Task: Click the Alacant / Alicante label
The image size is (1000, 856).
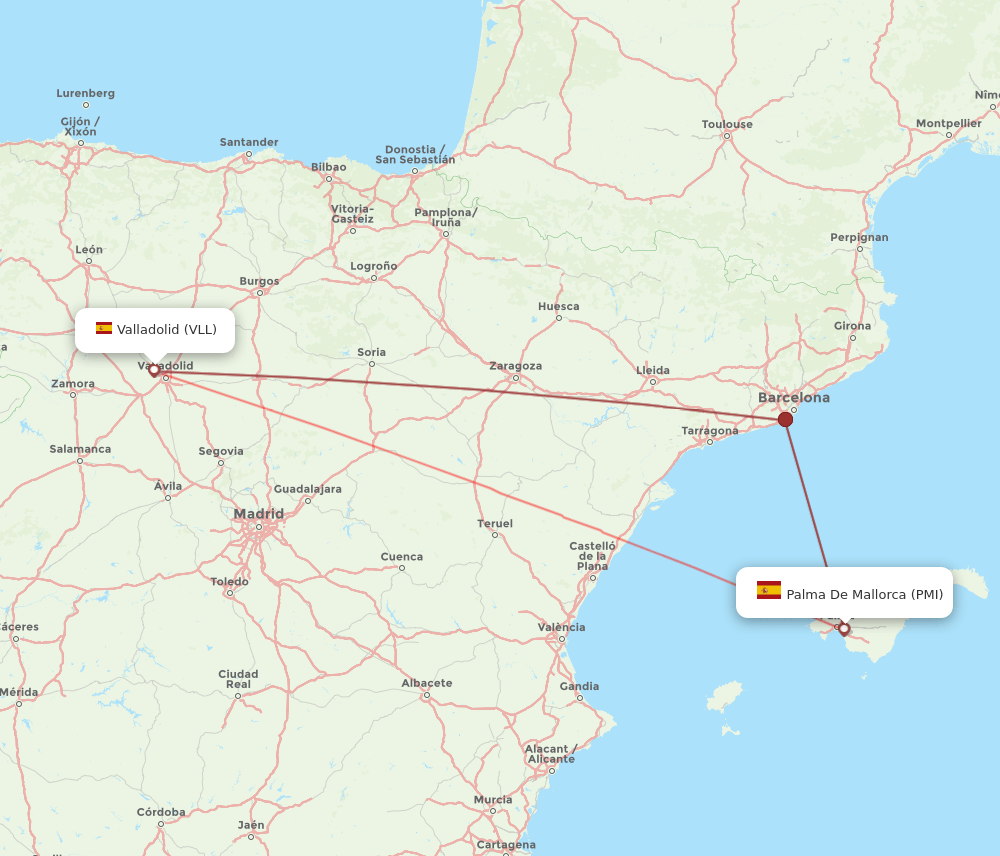Action: (x=551, y=754)
